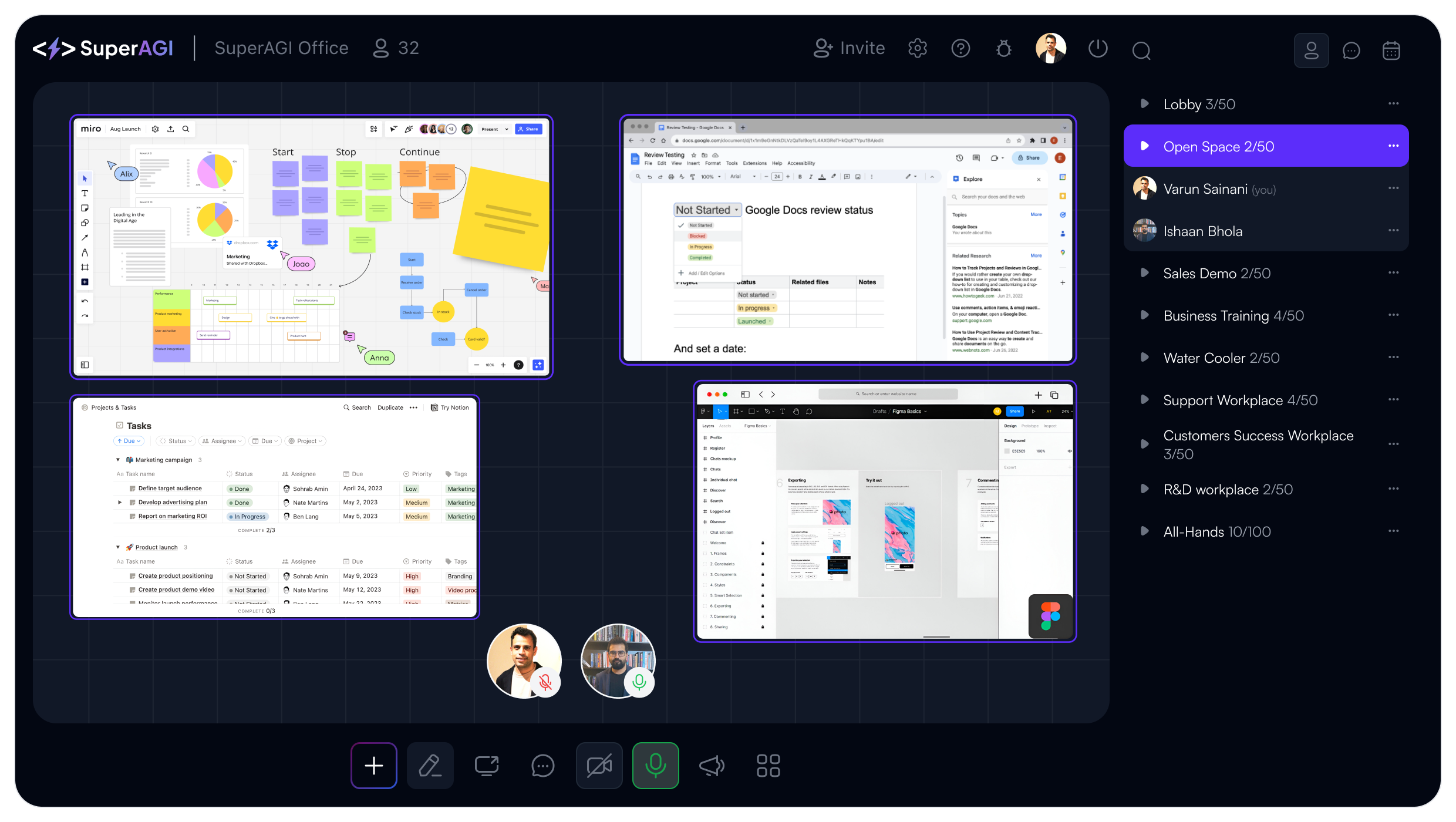
Task: Select the pencil draw tool
Action: (x=430, y=766)
